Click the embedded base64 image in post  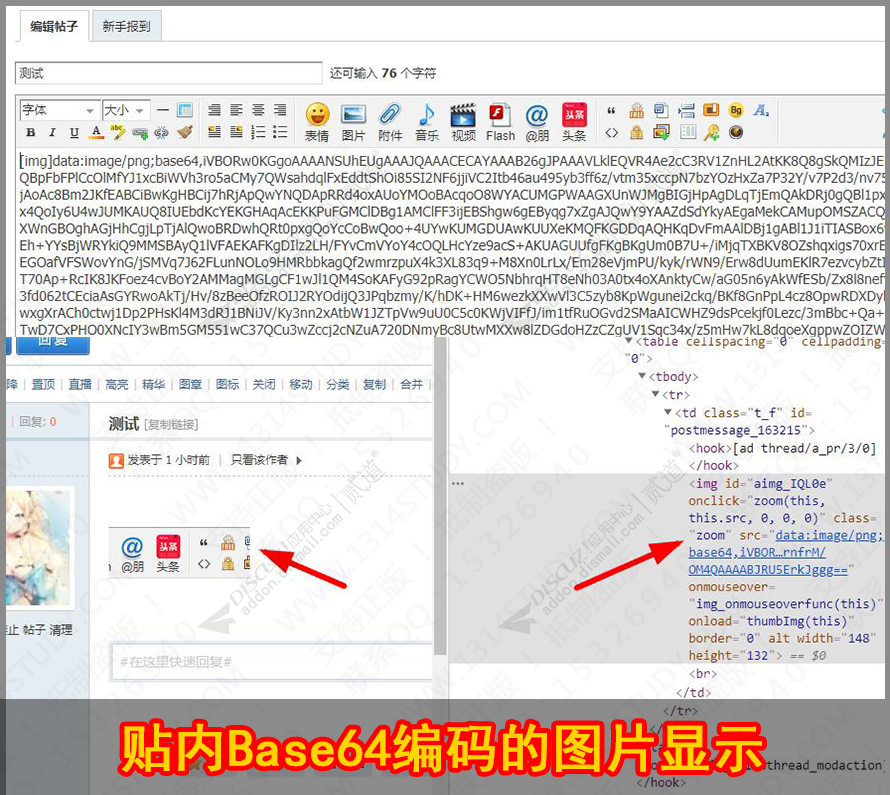179,553
